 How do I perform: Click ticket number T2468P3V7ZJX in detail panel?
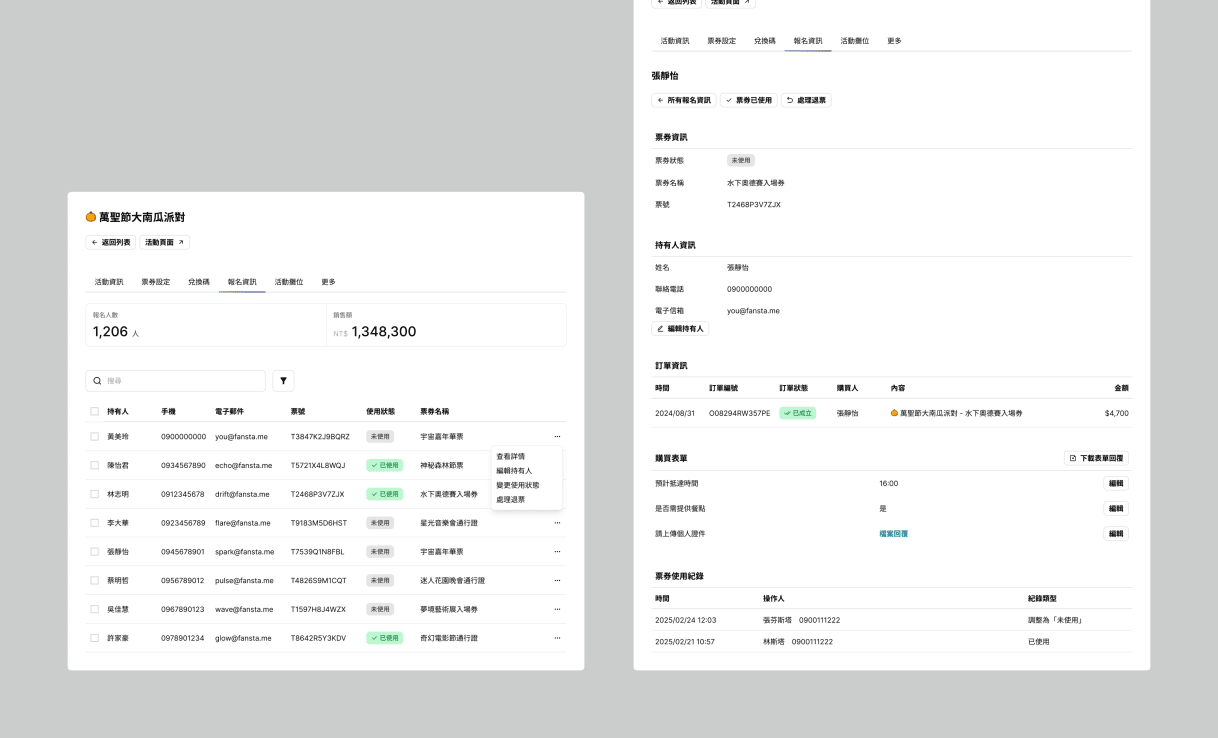[754, 204]
